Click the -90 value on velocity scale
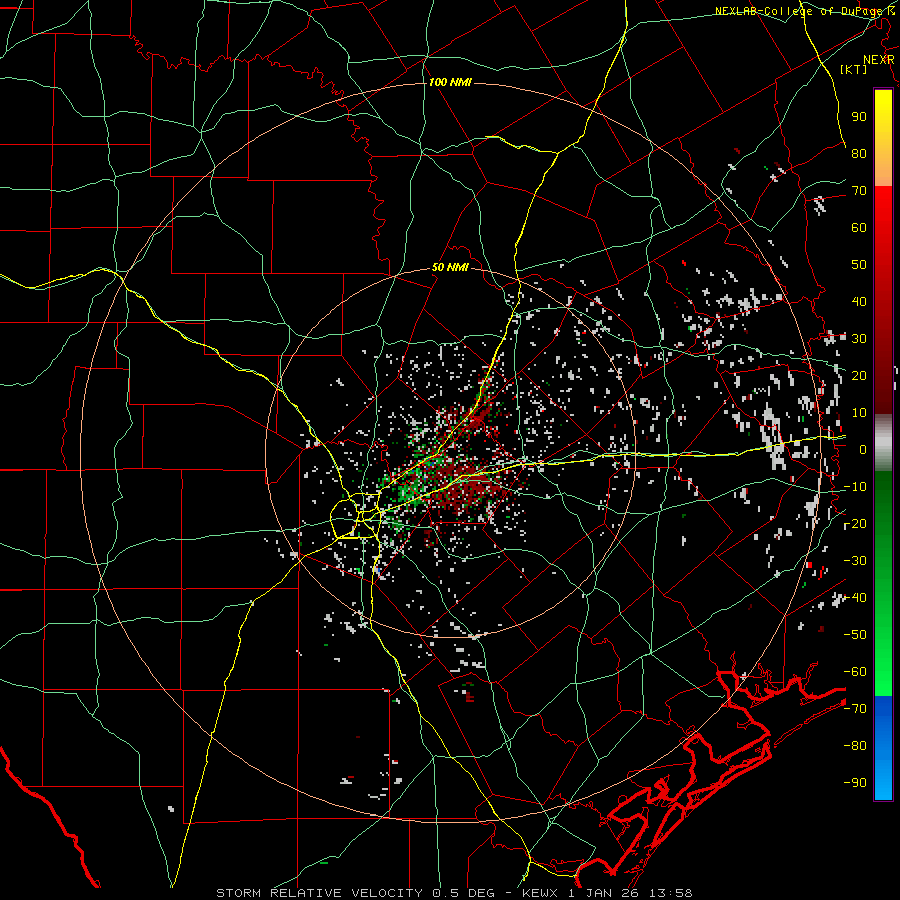Viewport: 900px width, 900px height. 855,783
